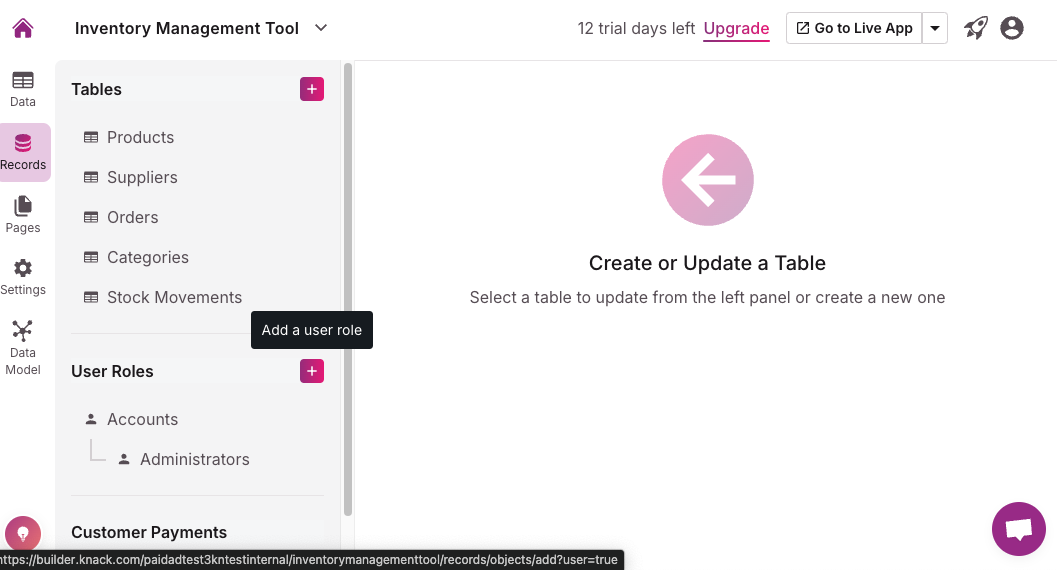Open the Go to Live App dropdown arrow
The height and width of the screenshot is (570, 1057).
tap(935, 28)
